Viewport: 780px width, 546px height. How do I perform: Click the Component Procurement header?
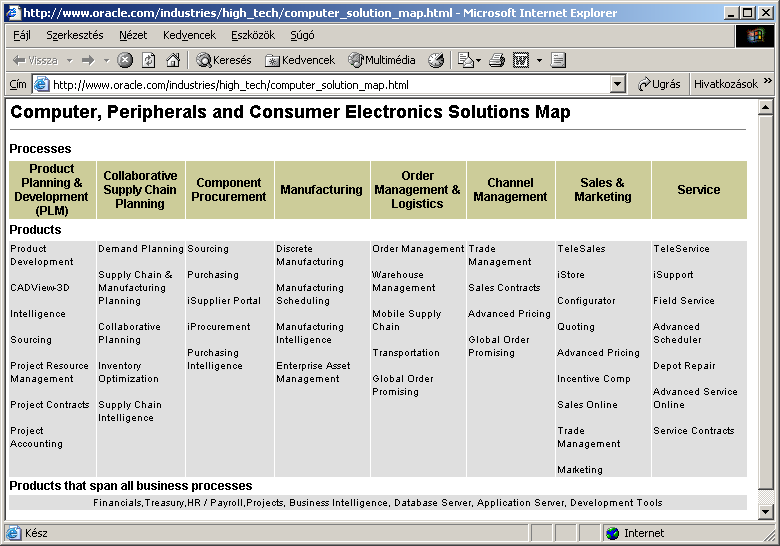(x=229, y=189)
